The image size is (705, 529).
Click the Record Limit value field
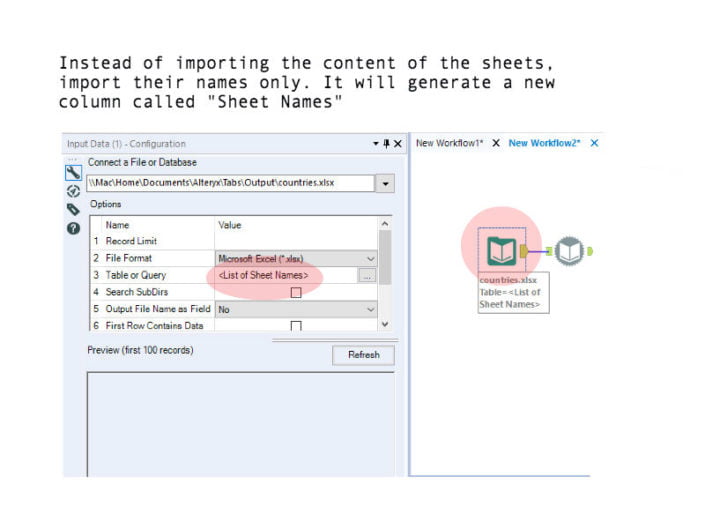click(295, 241)
